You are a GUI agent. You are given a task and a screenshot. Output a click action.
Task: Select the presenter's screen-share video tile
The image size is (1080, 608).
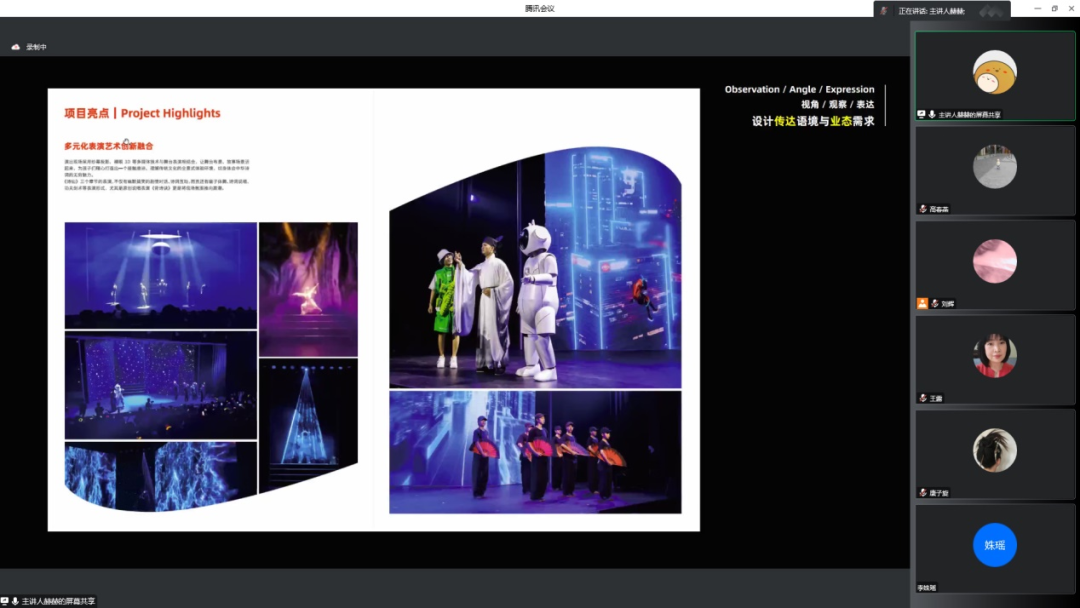pyautogui.click(x=994, y=75)
